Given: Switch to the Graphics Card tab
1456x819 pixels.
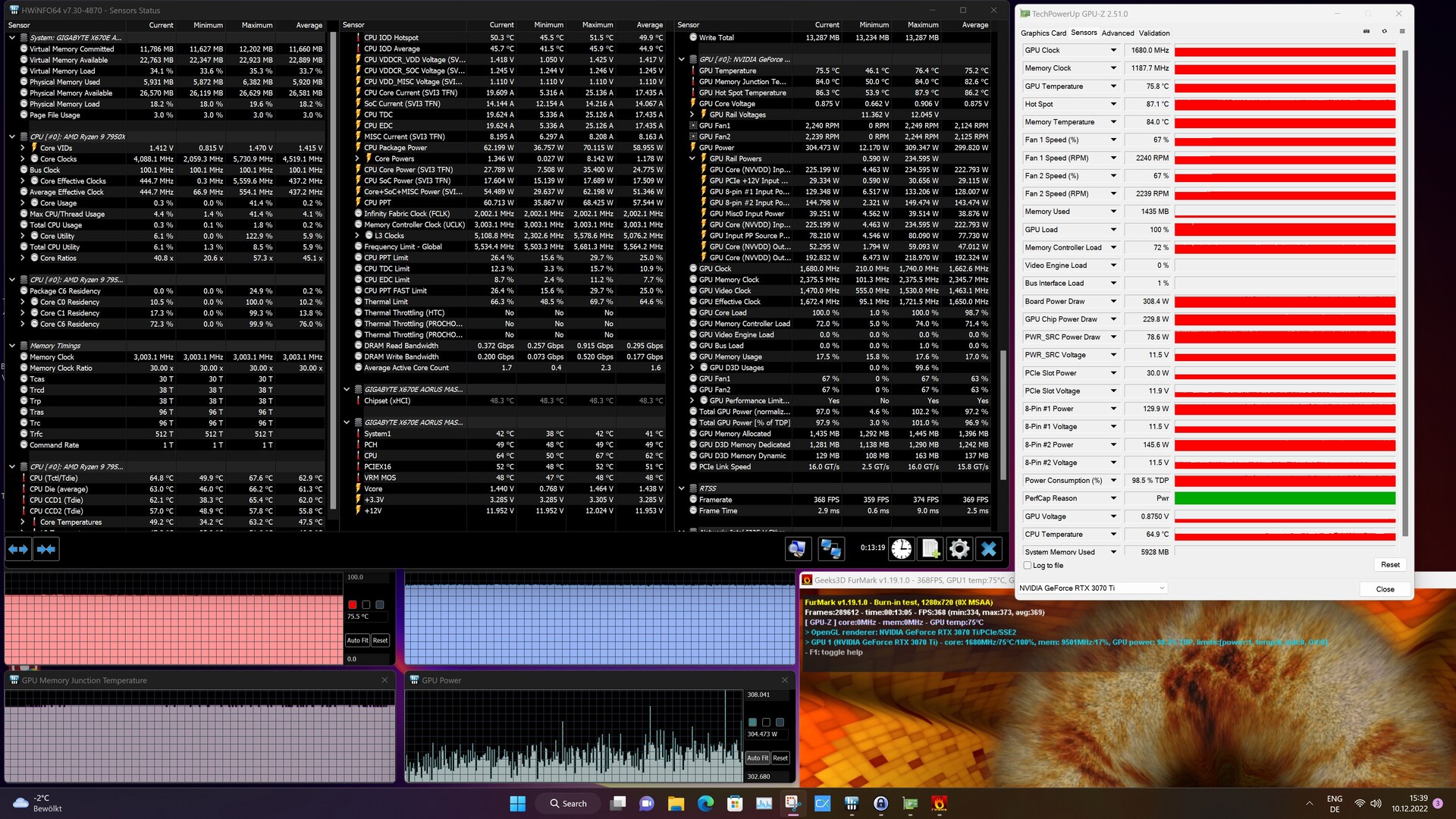Looking at the screenshot, I should click(1043, 33).
